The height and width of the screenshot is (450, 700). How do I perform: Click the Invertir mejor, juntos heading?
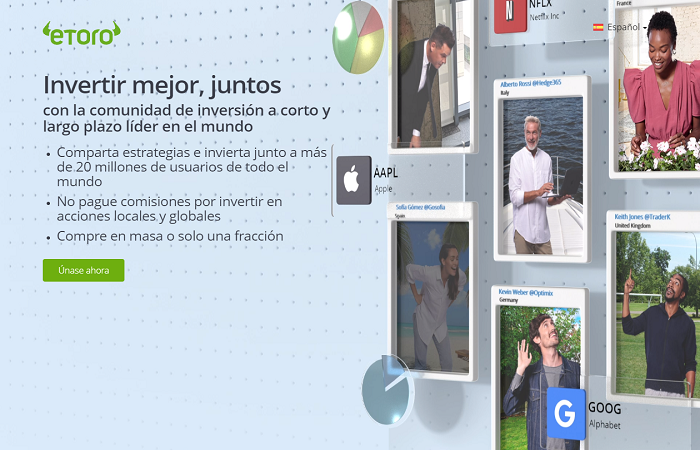[x=162, y=85]
